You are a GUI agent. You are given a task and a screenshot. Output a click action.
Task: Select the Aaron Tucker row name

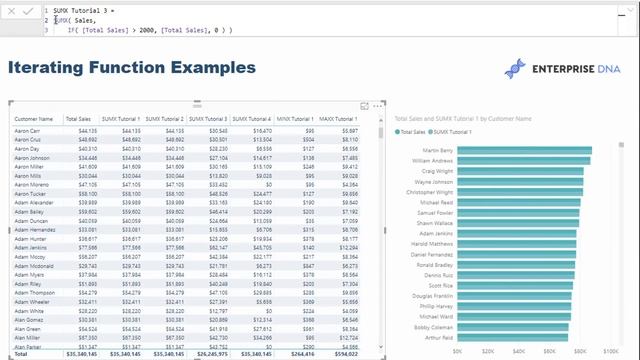tap(30, 194)
